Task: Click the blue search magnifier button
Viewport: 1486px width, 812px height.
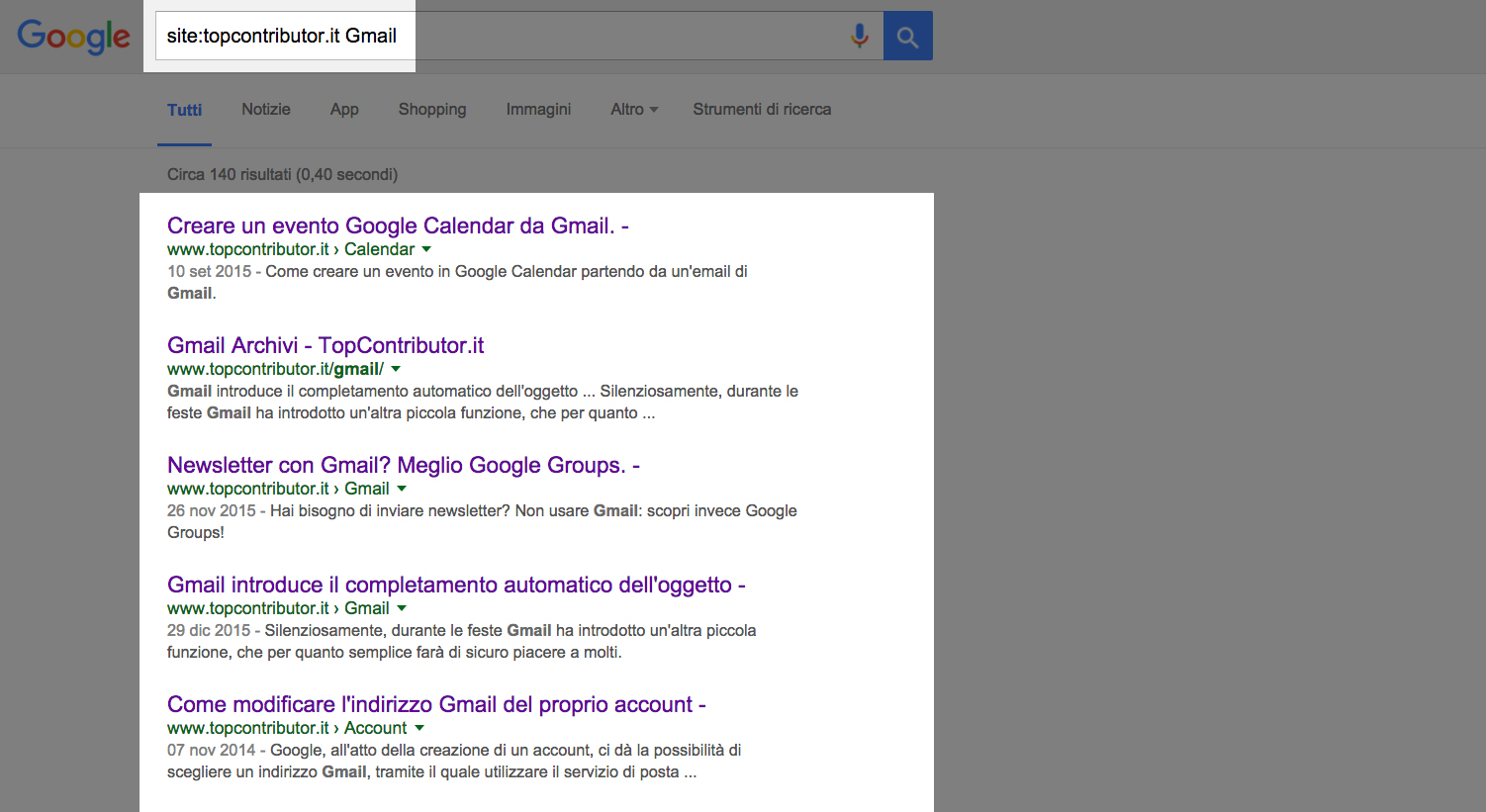Action: click(x=907, y=37)
